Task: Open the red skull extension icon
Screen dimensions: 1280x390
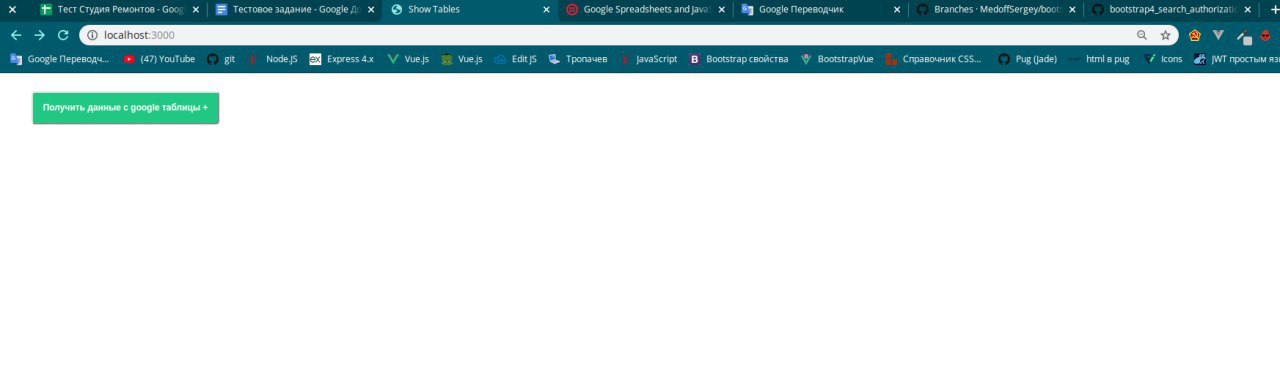Action: [x=1266, y=35]
